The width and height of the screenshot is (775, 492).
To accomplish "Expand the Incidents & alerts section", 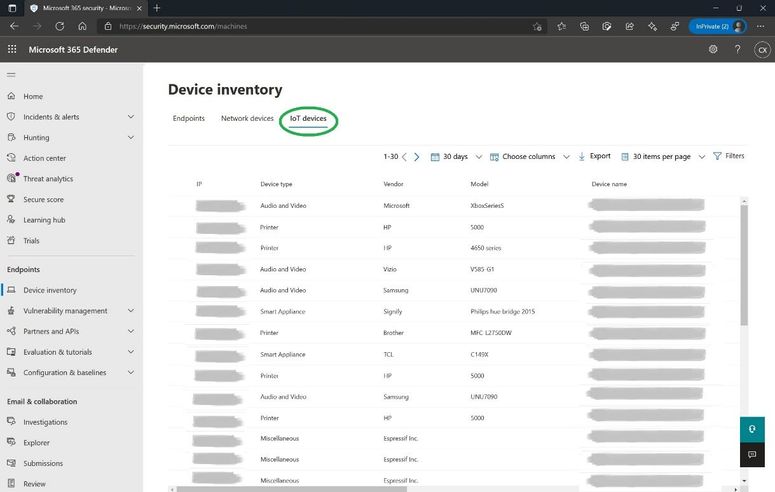I will 130,117.
